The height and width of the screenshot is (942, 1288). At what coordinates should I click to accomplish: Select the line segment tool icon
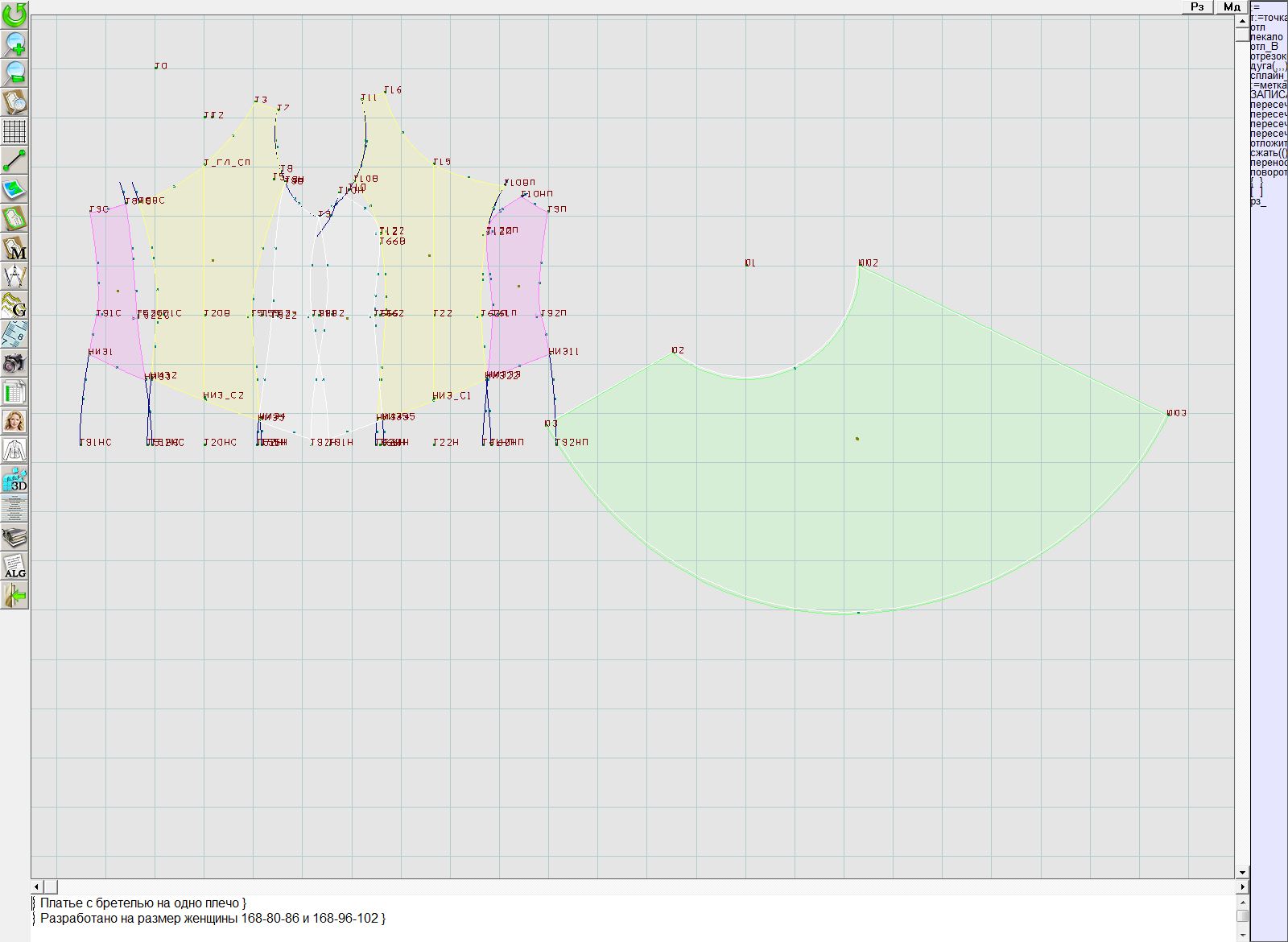[14, 160]
